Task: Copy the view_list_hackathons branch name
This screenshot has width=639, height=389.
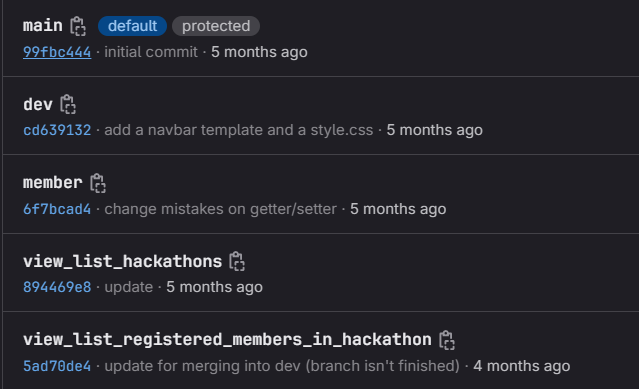Action: click(237, 261)
